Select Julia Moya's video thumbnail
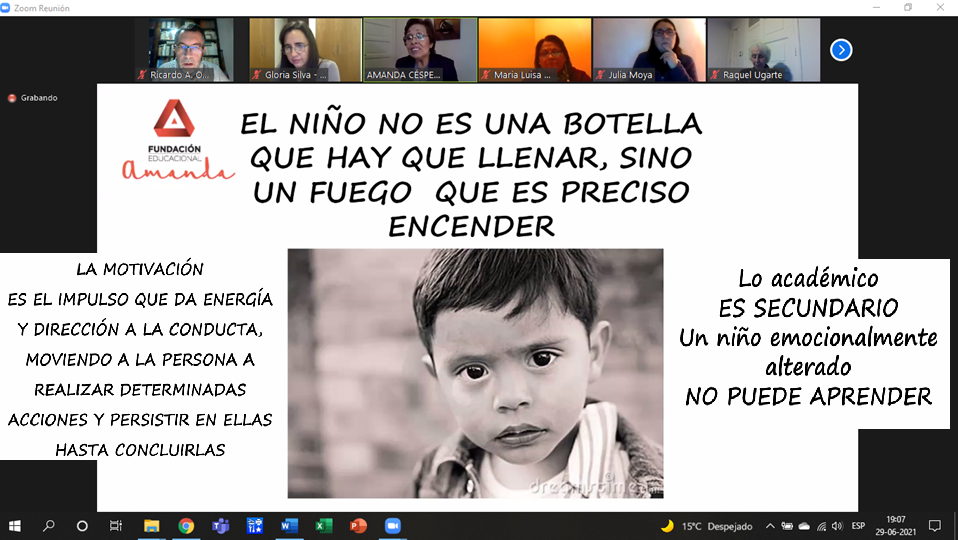 point(649,50)
